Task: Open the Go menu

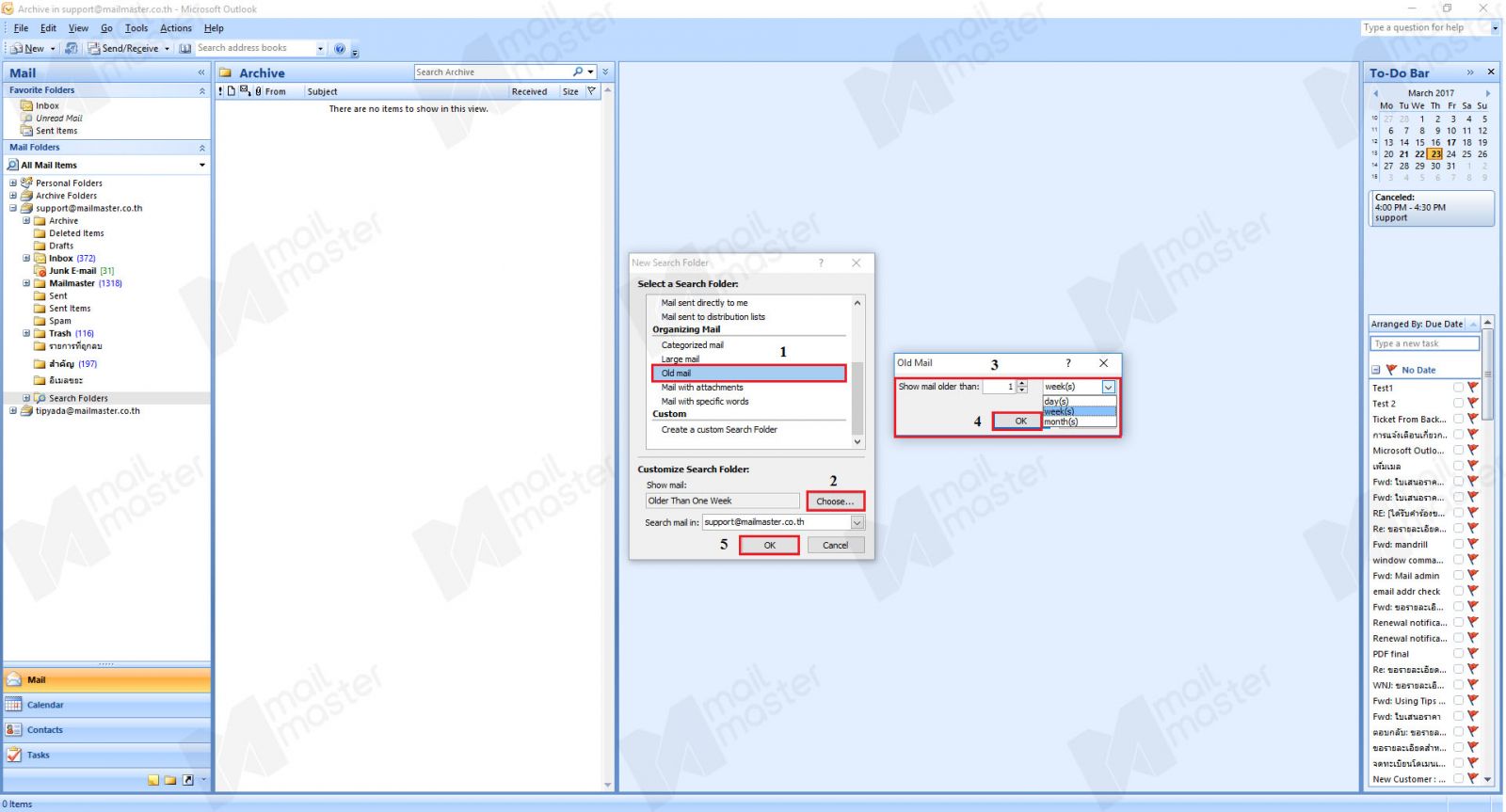Action: pyautogui.click(x=106, y=28)
